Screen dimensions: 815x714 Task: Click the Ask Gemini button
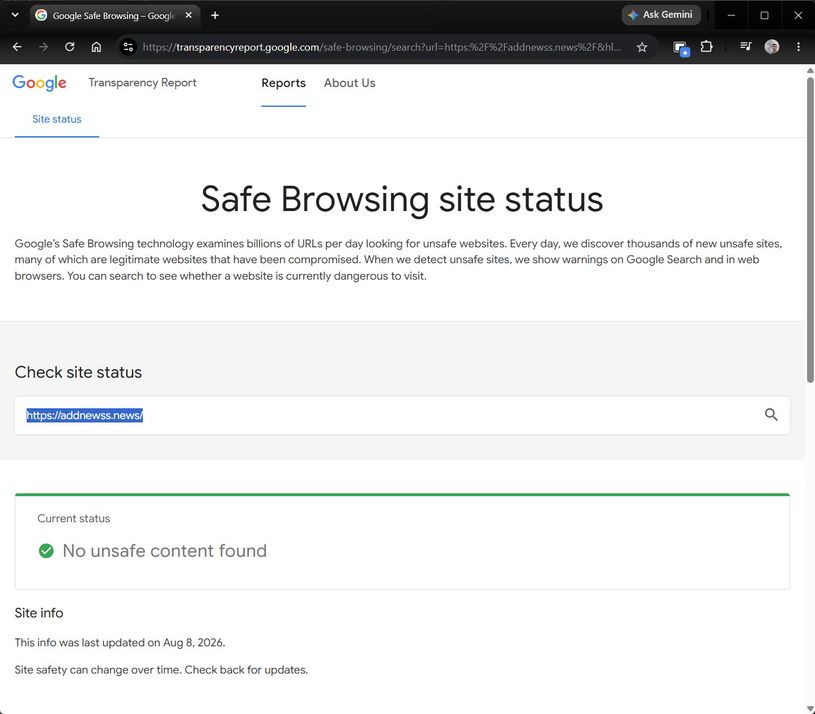661,15
